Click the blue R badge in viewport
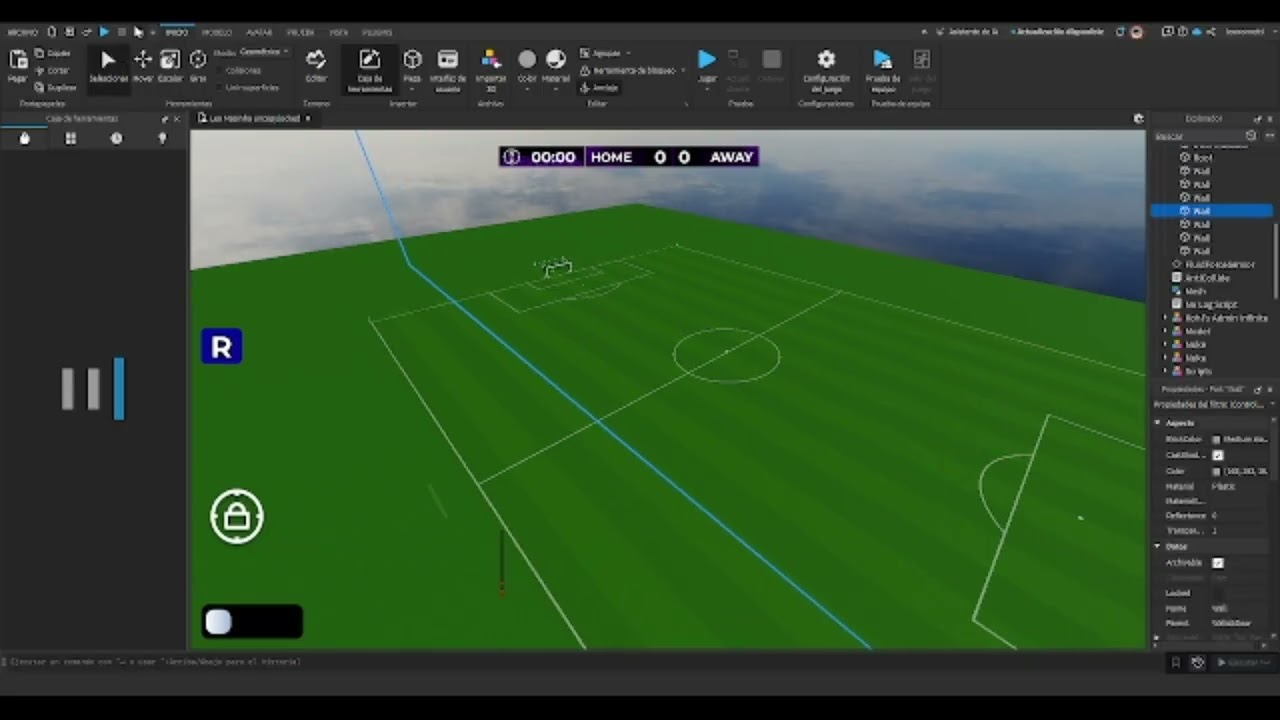Viewport: 1280px width, 720px height. pos(221,346)
